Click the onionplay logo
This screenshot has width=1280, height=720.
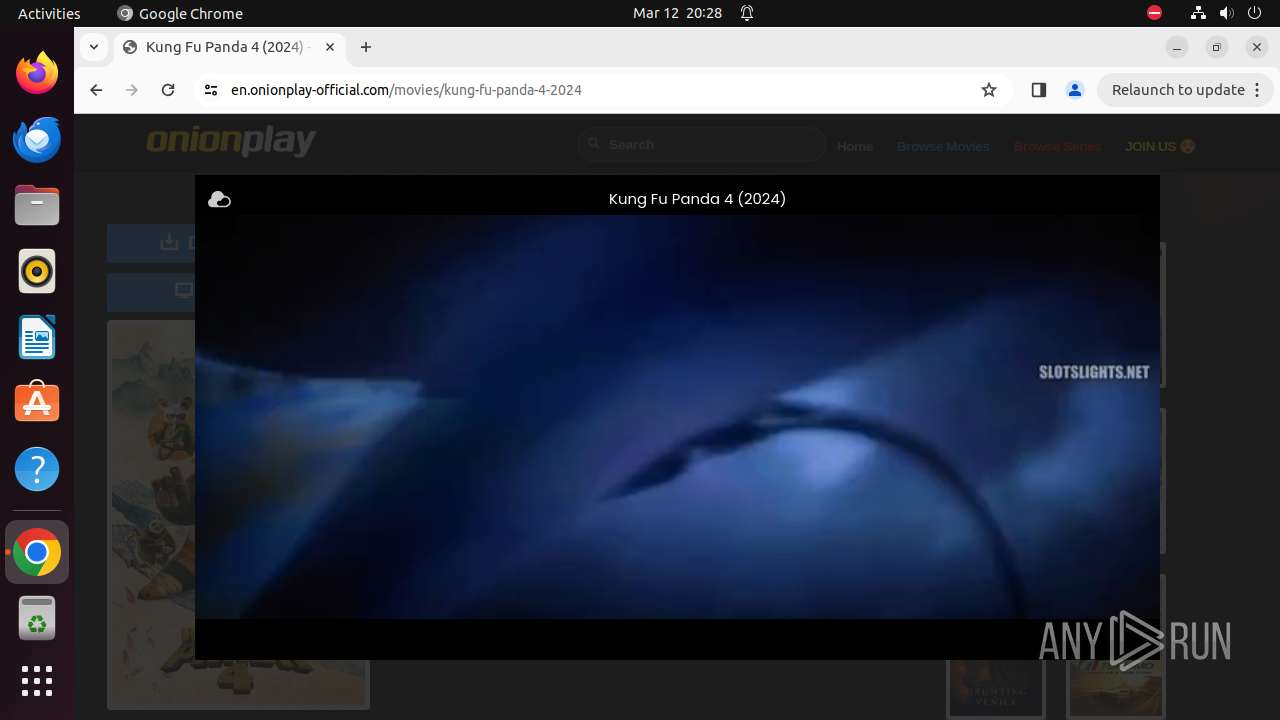[231, 142]
